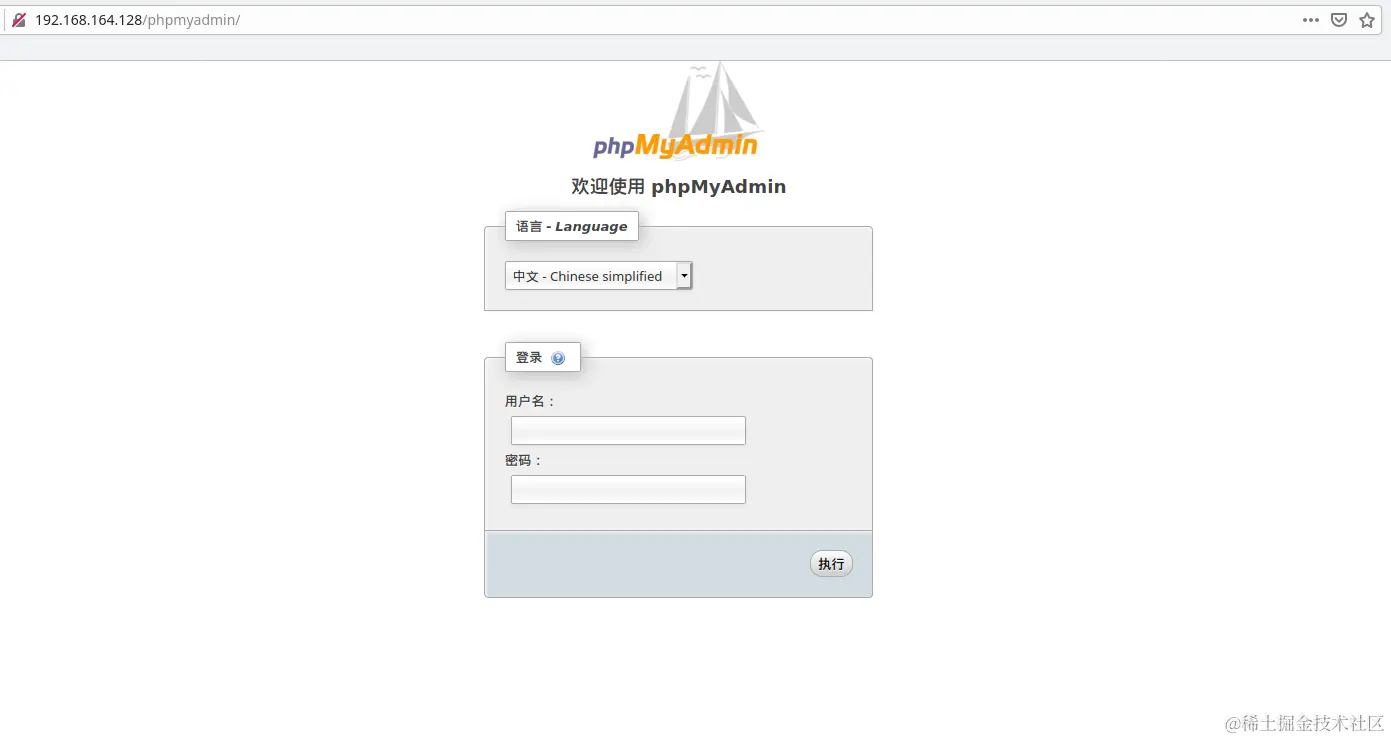Click the 用户名: label
Image resolution: width=1391 pixels, height=740 pixels.
coord(530,401)
